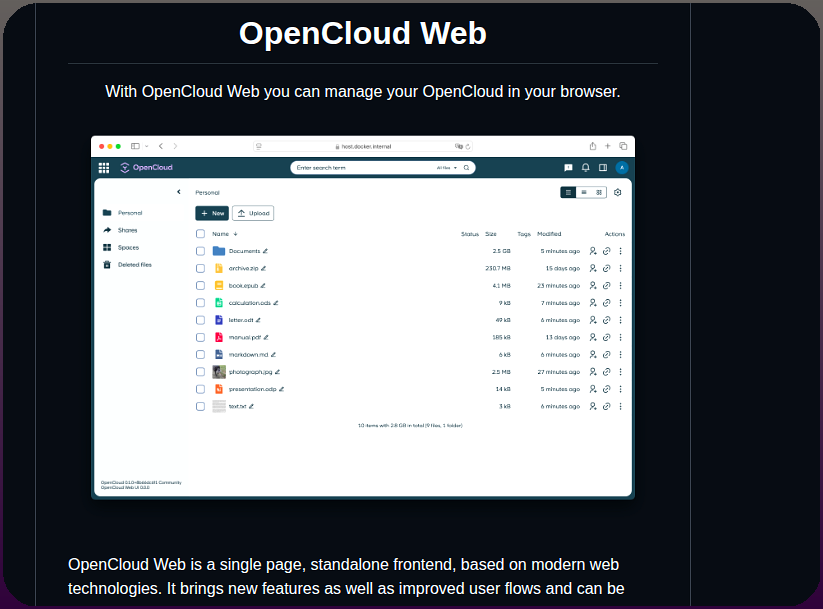Click the Size column header

point(491,234)
